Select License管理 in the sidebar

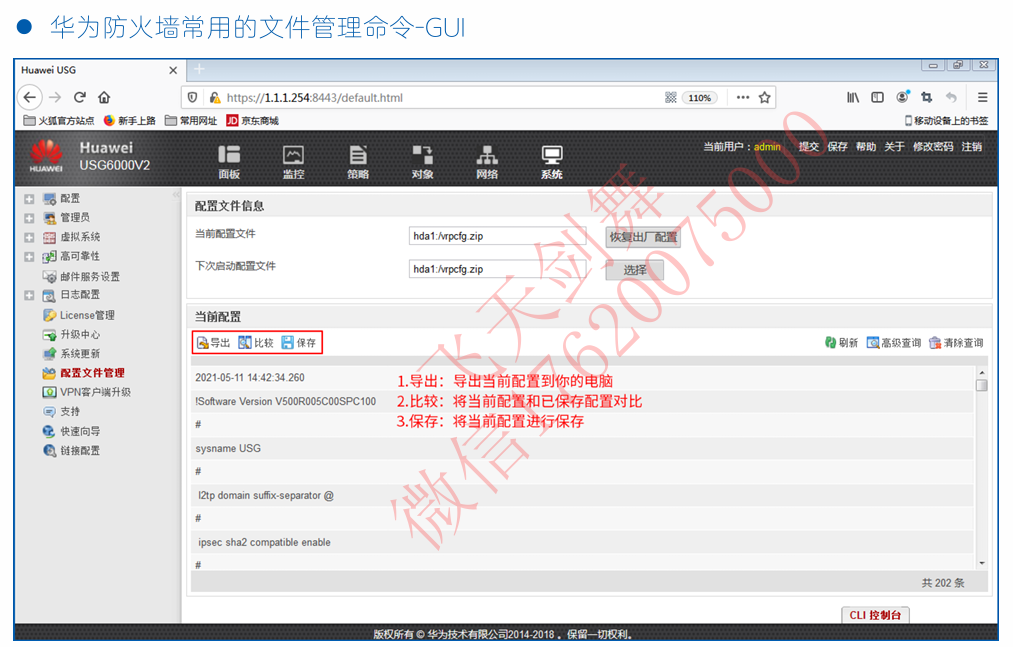tap(79, 315)
